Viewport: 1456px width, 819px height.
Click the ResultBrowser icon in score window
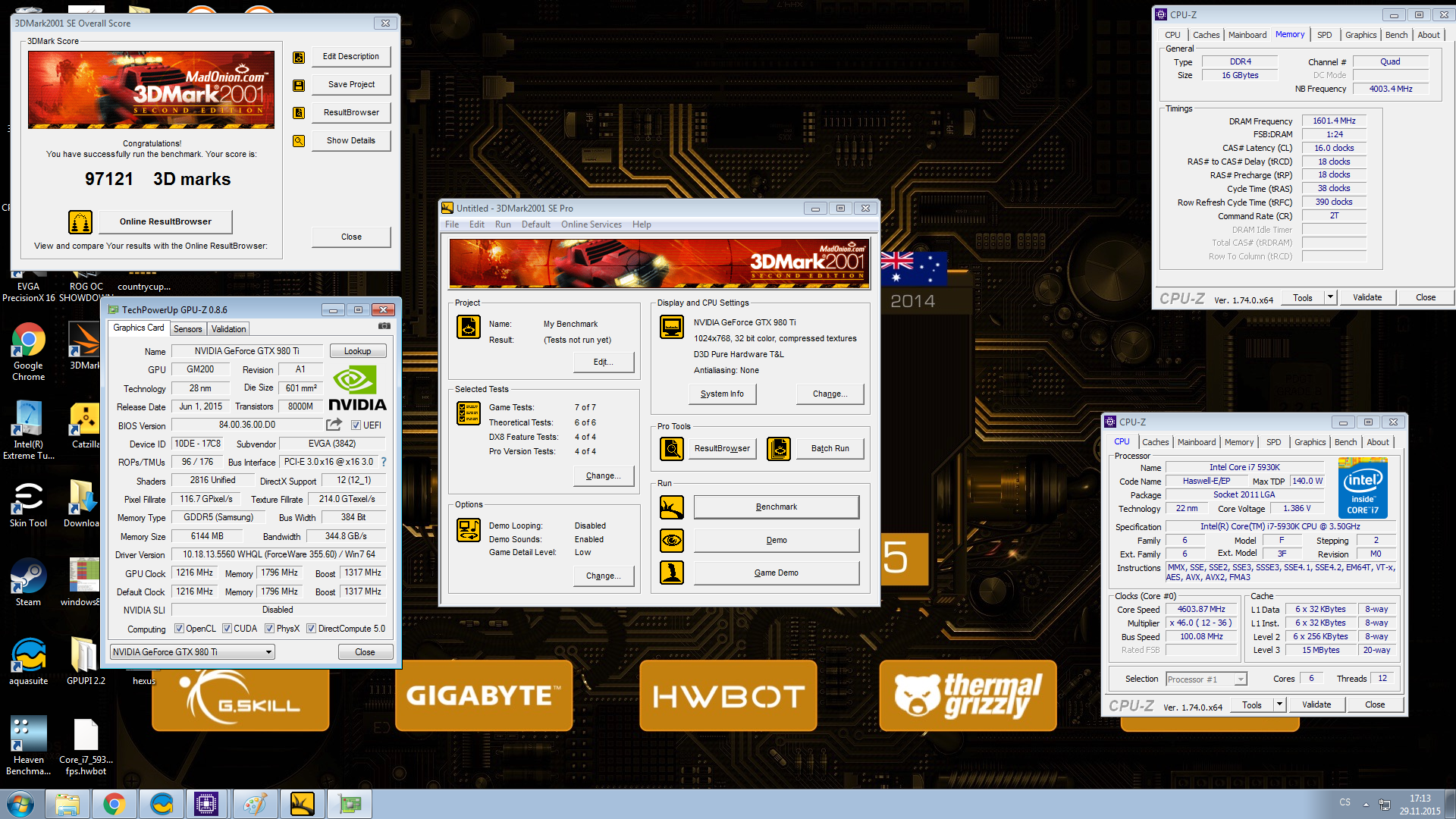pos(299,113)
